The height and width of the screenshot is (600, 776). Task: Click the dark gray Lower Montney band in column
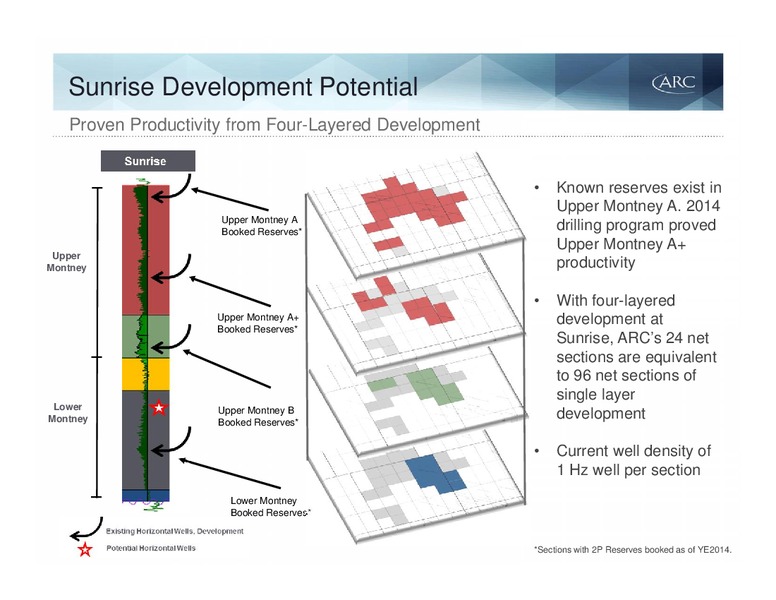[x=146, y=440]
